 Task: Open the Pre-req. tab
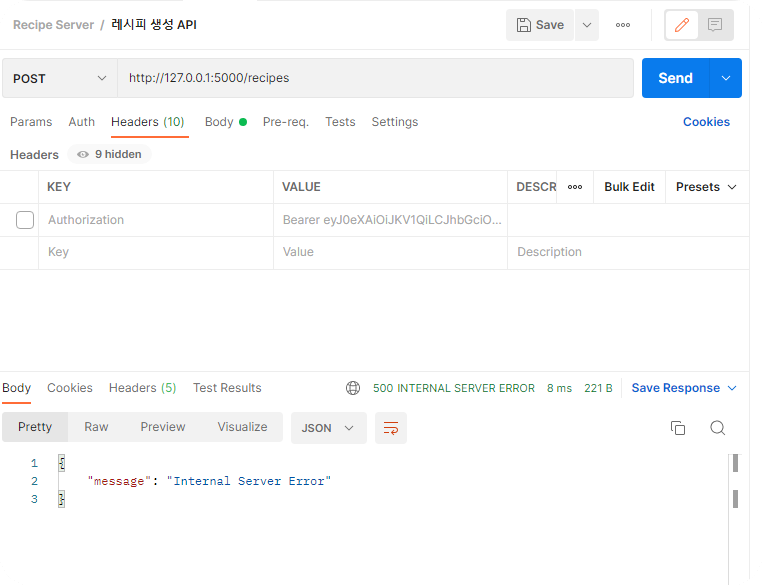[286, 122]
